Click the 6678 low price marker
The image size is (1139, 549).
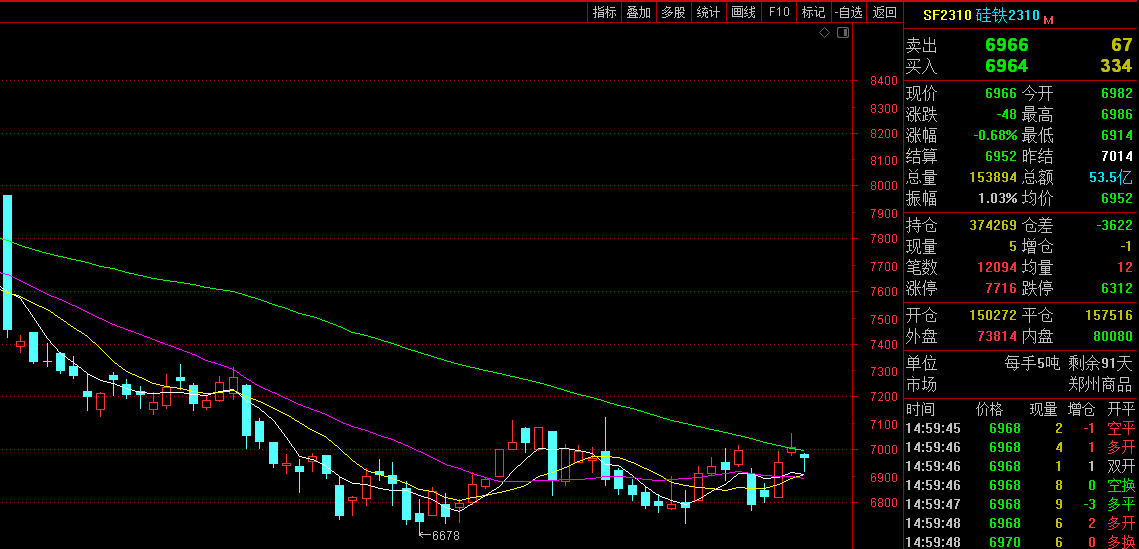[x=445, y=536]
